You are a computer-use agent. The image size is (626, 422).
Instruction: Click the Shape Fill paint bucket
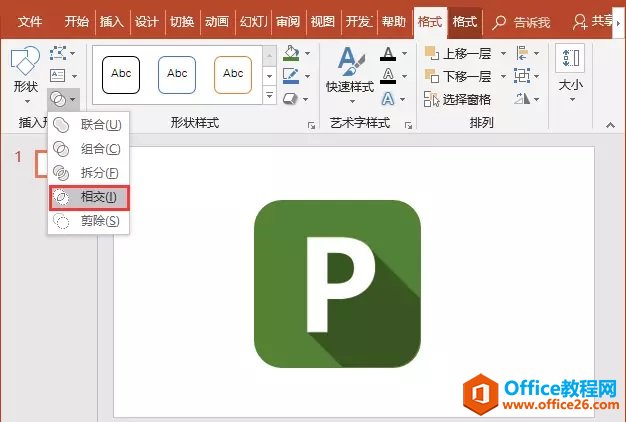coord(291,53)
